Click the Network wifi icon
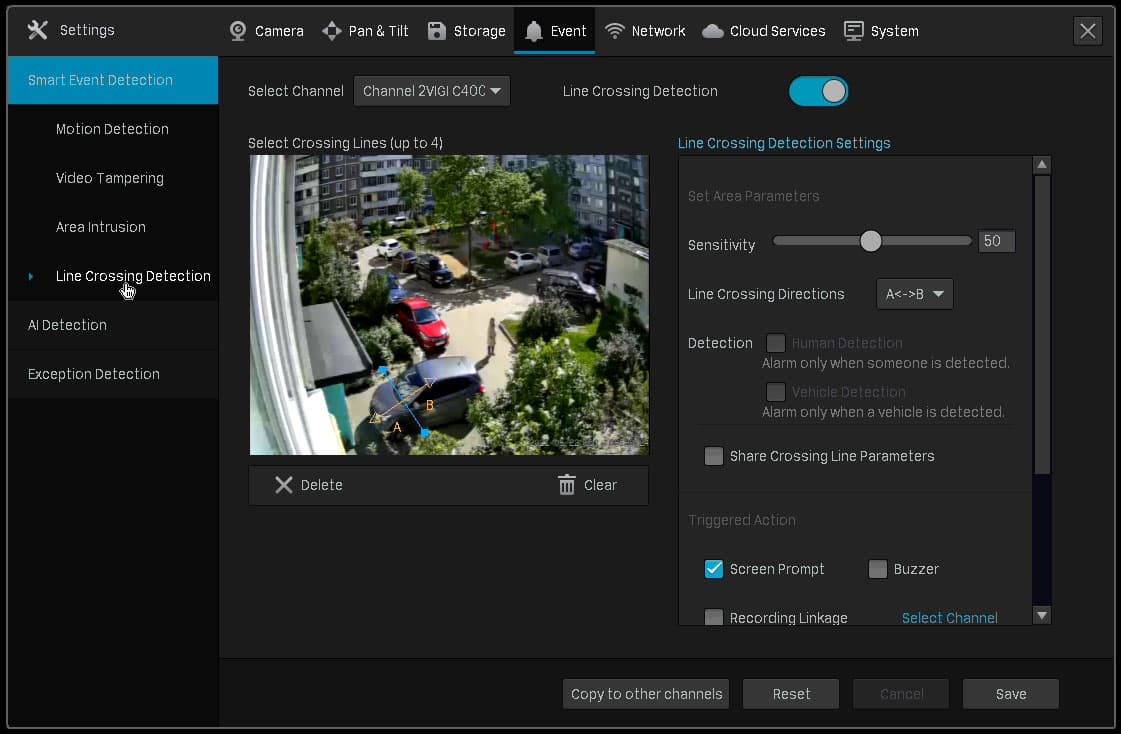1121x734 pixels. [614, 31]
